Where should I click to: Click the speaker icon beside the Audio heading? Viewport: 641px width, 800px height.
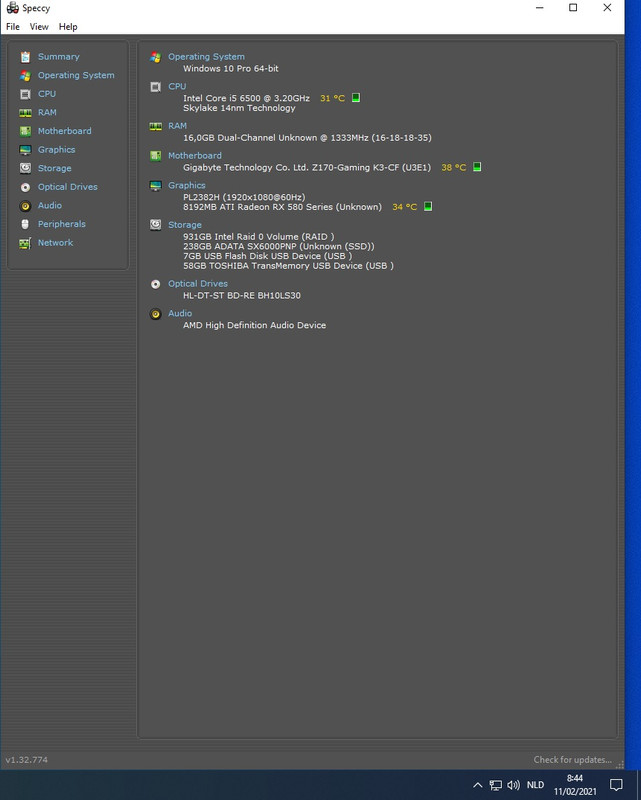point(156,314)
